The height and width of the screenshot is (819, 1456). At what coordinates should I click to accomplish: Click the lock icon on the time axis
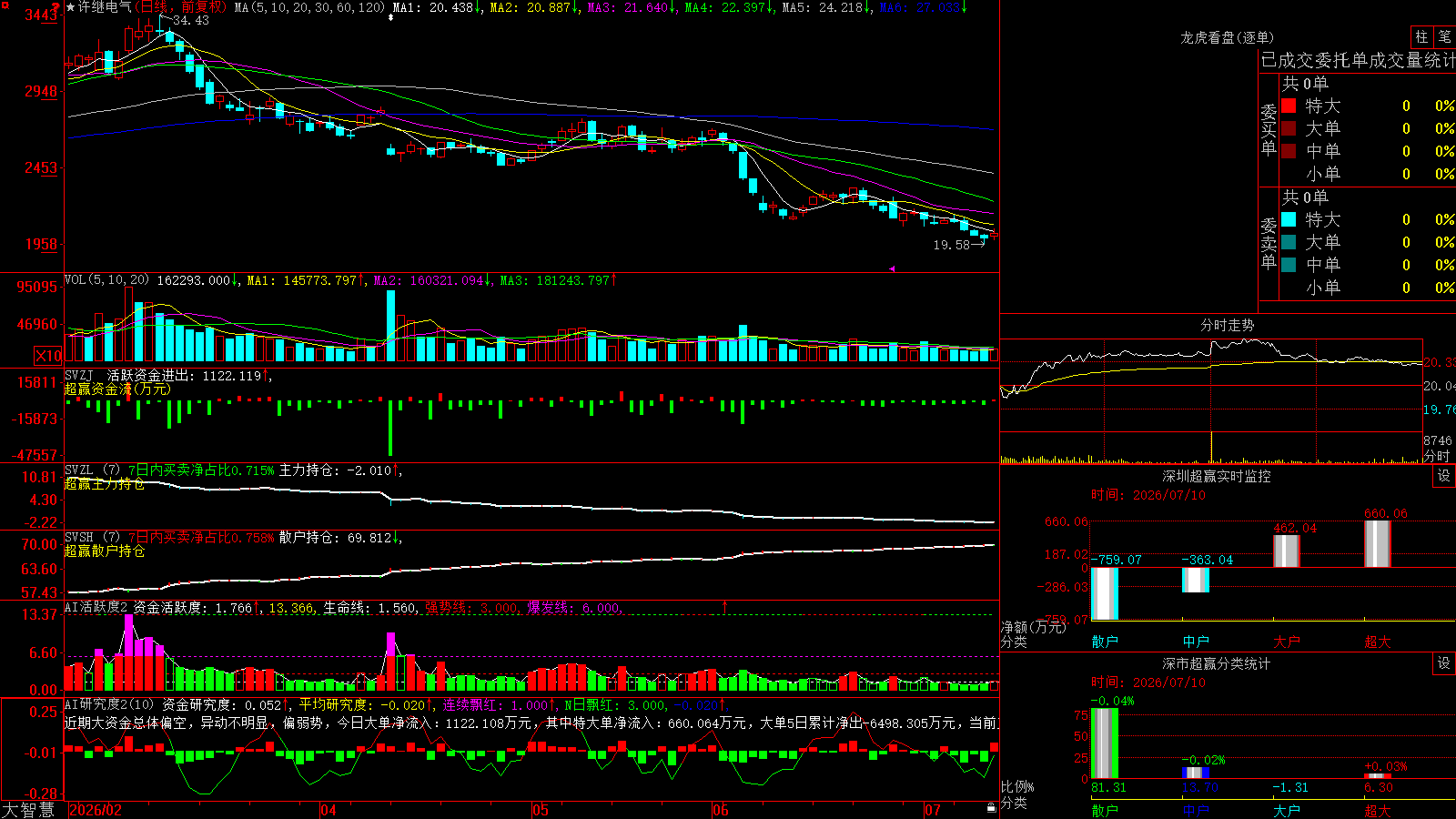click(x=991, y=808)
